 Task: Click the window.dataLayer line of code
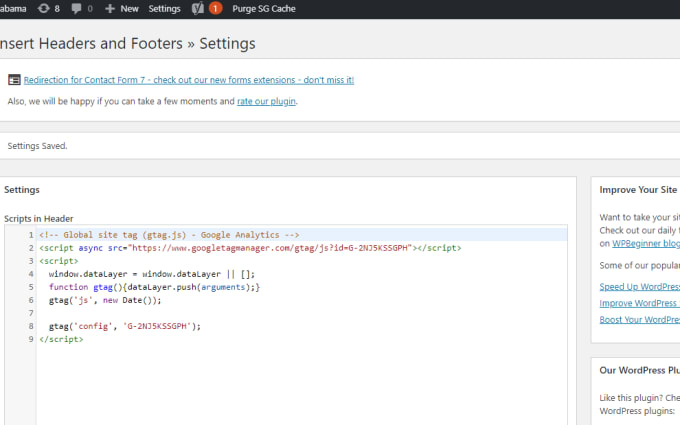coord(152,274)
